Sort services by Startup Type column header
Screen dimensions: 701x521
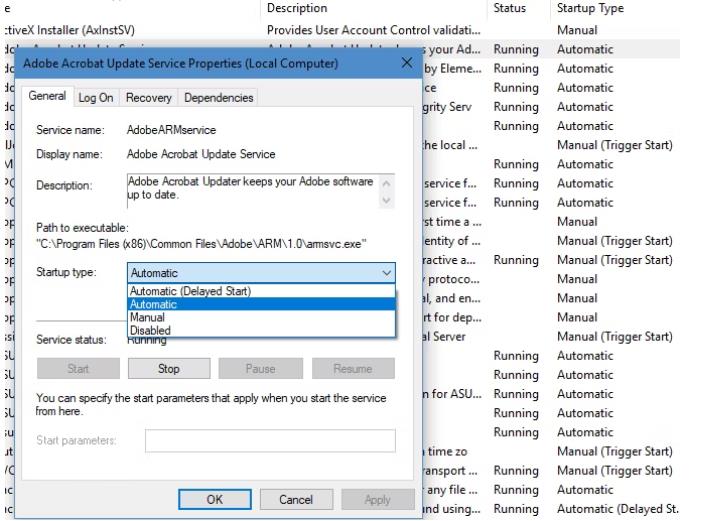[590, 8]
